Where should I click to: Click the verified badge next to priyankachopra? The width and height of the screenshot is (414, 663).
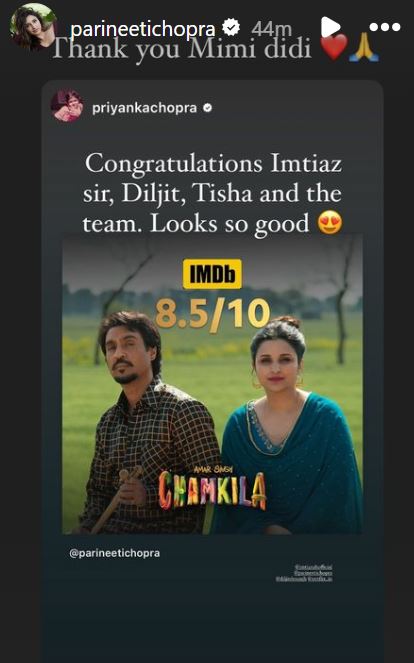pyautogui.click(x=207, y=108)
